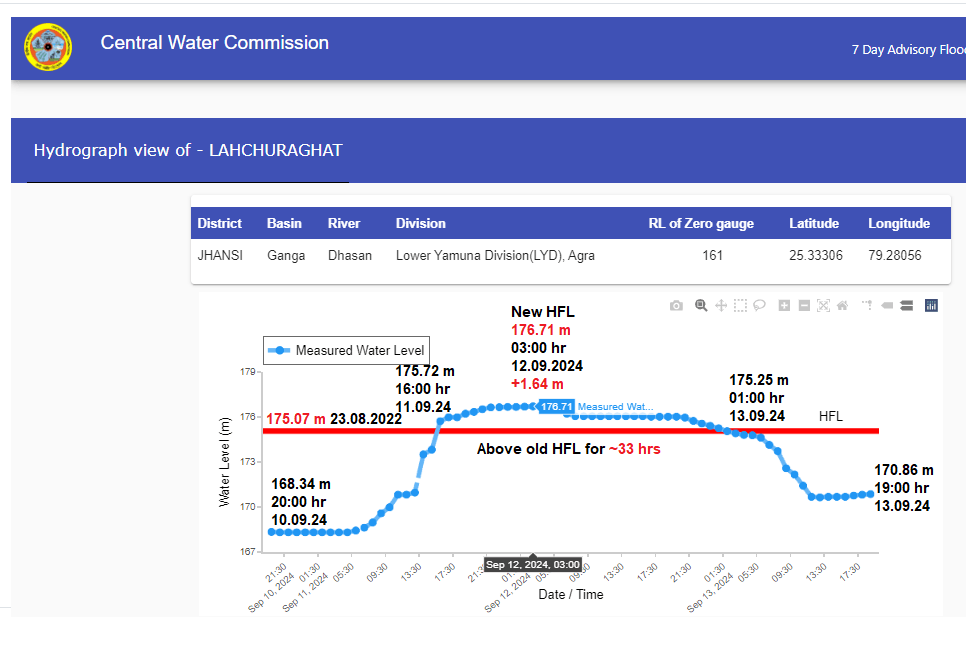This screenshot has height=654, width=966.
Task: Reset axes with the home icon
Action: tap(843, 306)
